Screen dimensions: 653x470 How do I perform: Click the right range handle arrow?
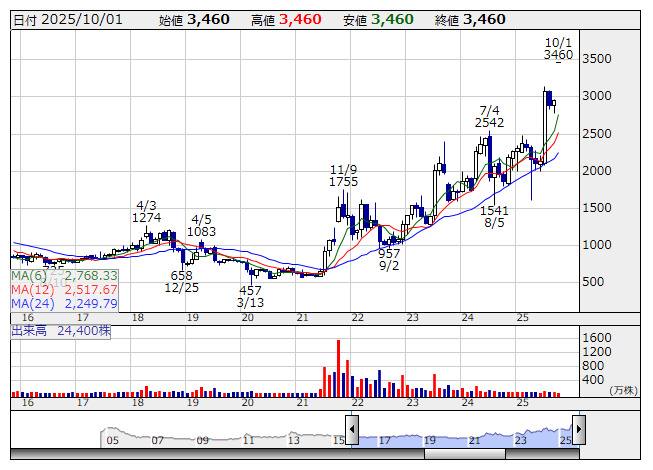coord(578,431)
